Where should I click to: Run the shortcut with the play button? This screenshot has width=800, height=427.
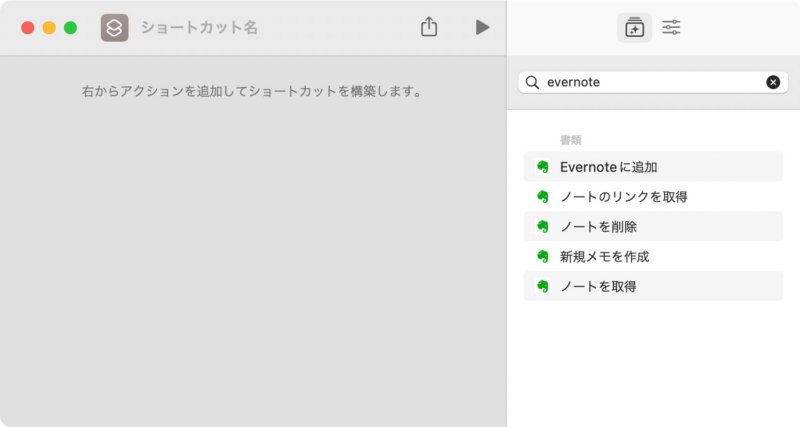482,27
